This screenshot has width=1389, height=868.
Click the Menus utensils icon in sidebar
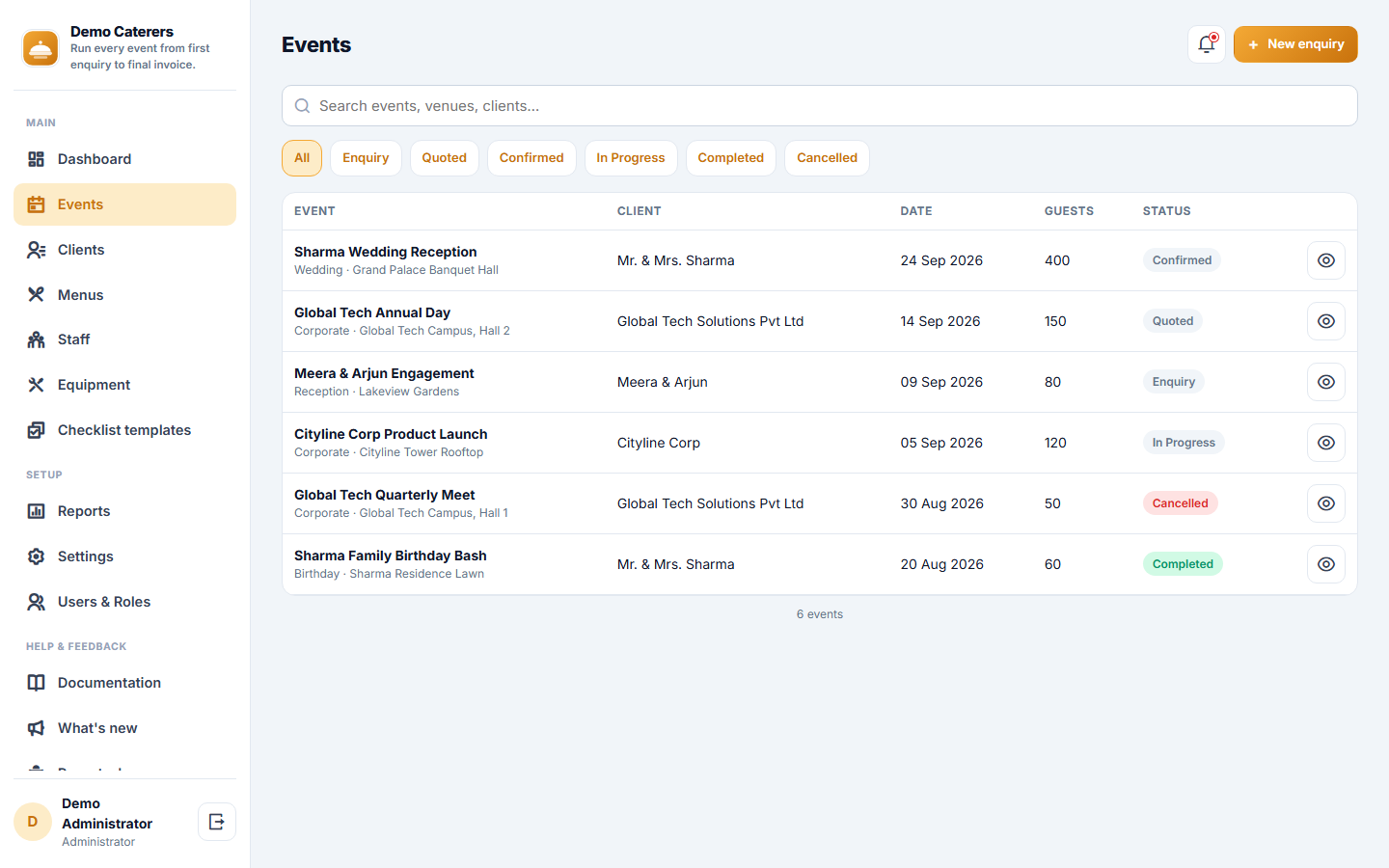click(x=36, y=295)
